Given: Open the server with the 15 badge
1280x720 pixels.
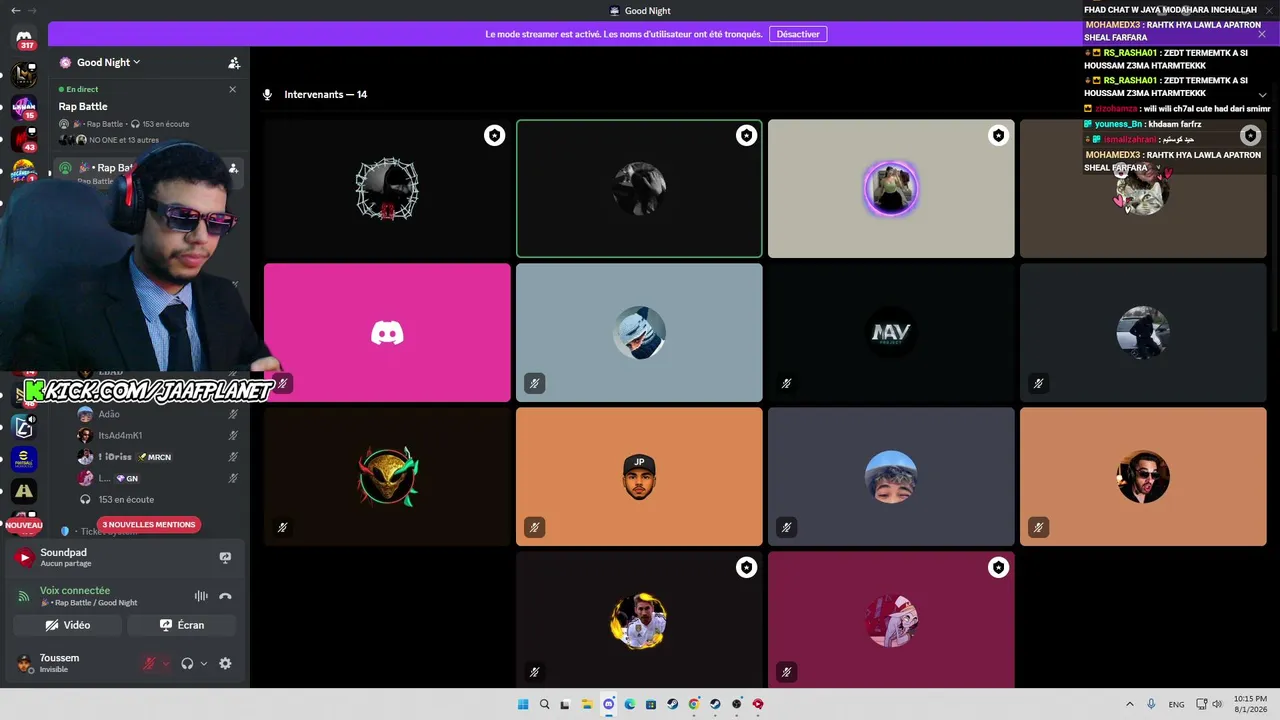Looking at the screenshot, I should pyautogui.click(x=24, y=107).
